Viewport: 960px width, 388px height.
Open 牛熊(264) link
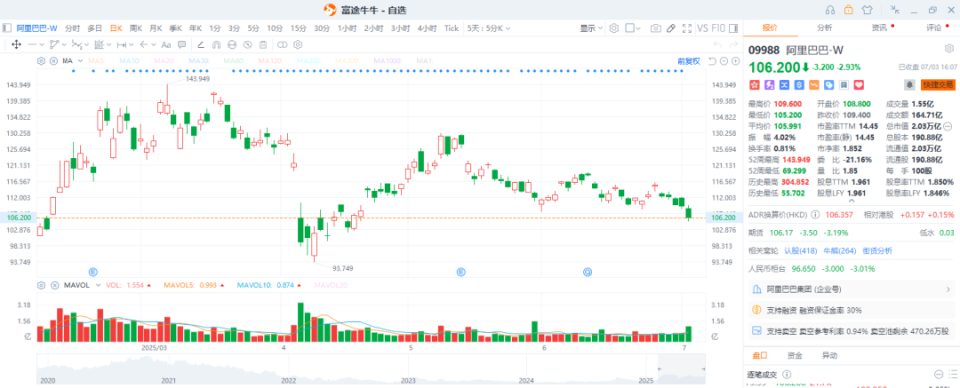point(838,250)
